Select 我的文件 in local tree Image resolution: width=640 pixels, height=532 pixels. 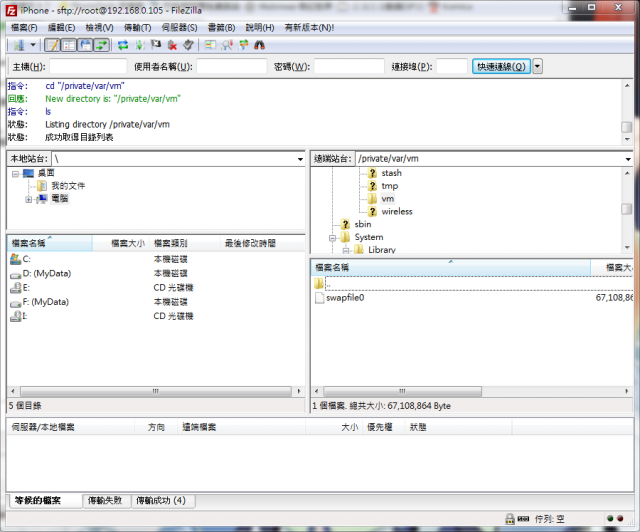click(x=68, y=186)
